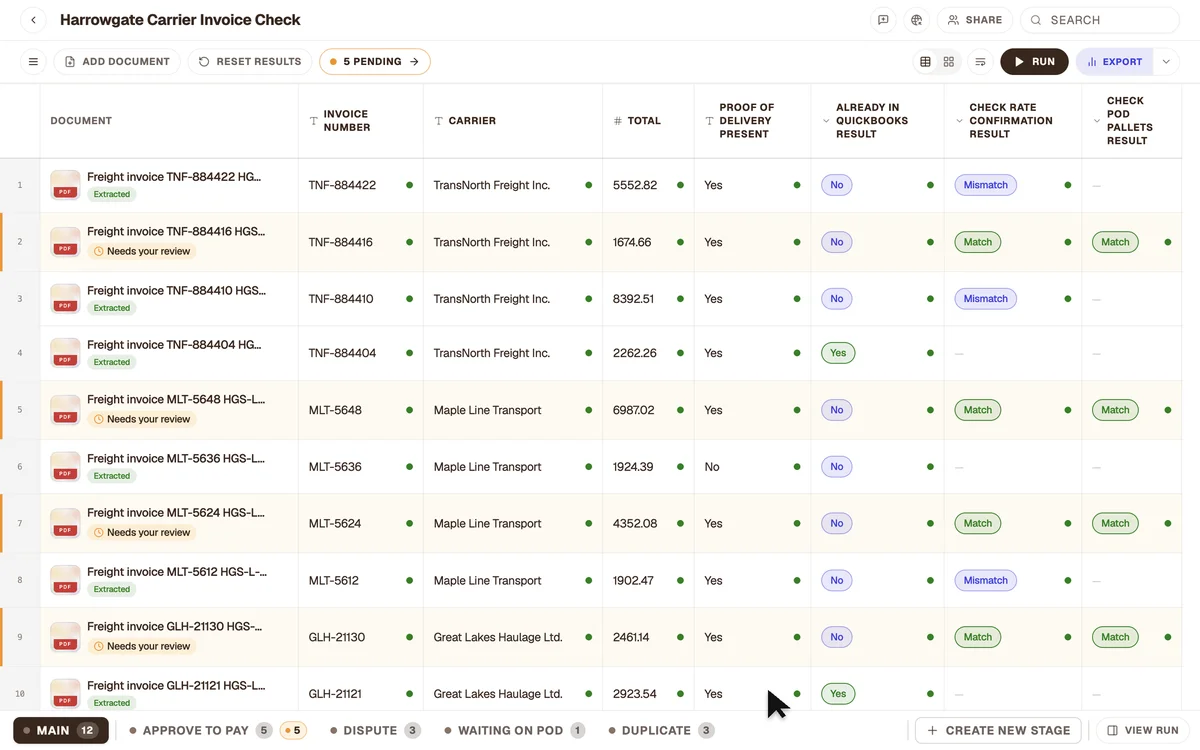Open the hamburger menu icon

pos(33,62)
